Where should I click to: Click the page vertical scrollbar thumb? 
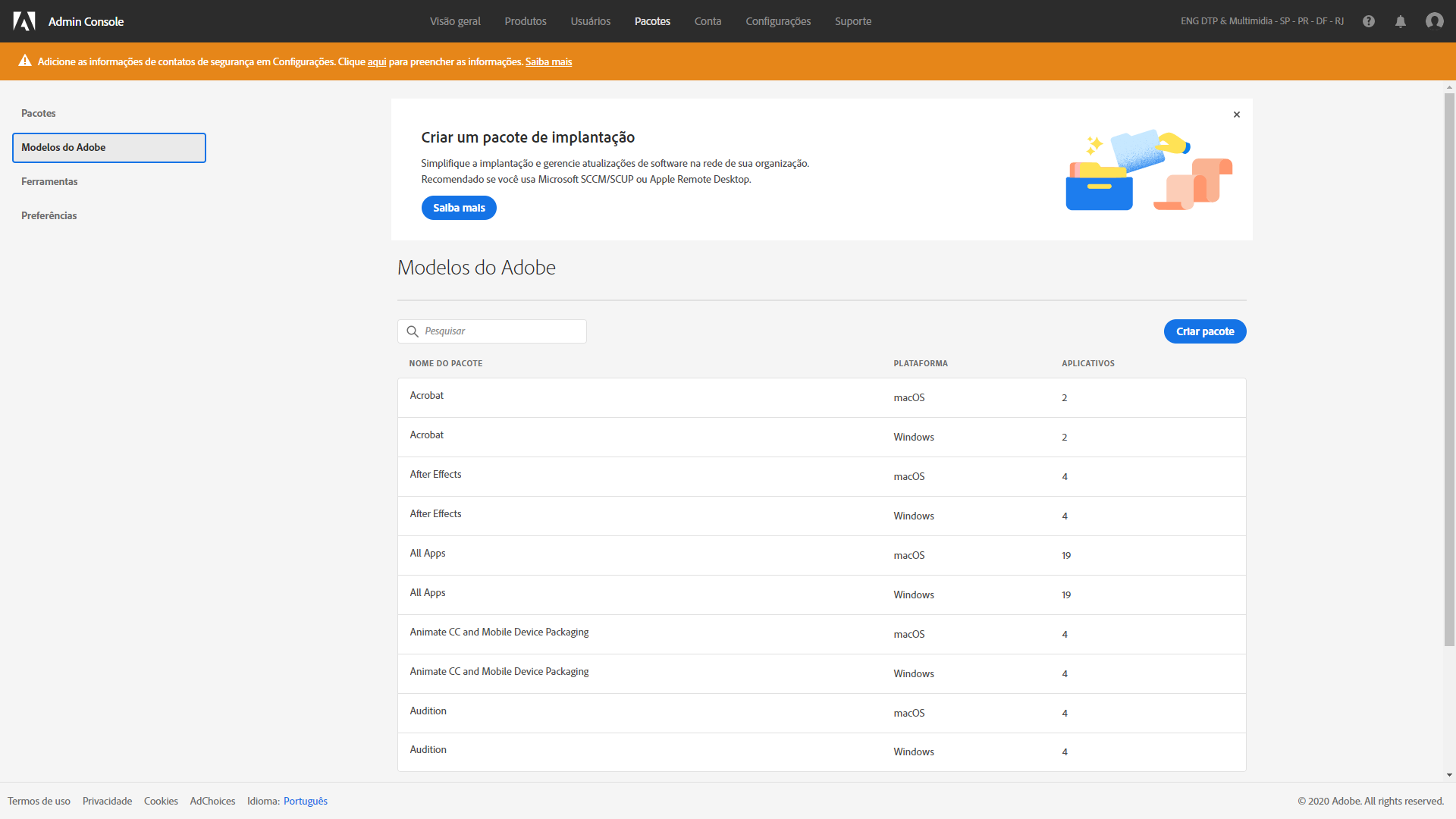click(1449, 369)
